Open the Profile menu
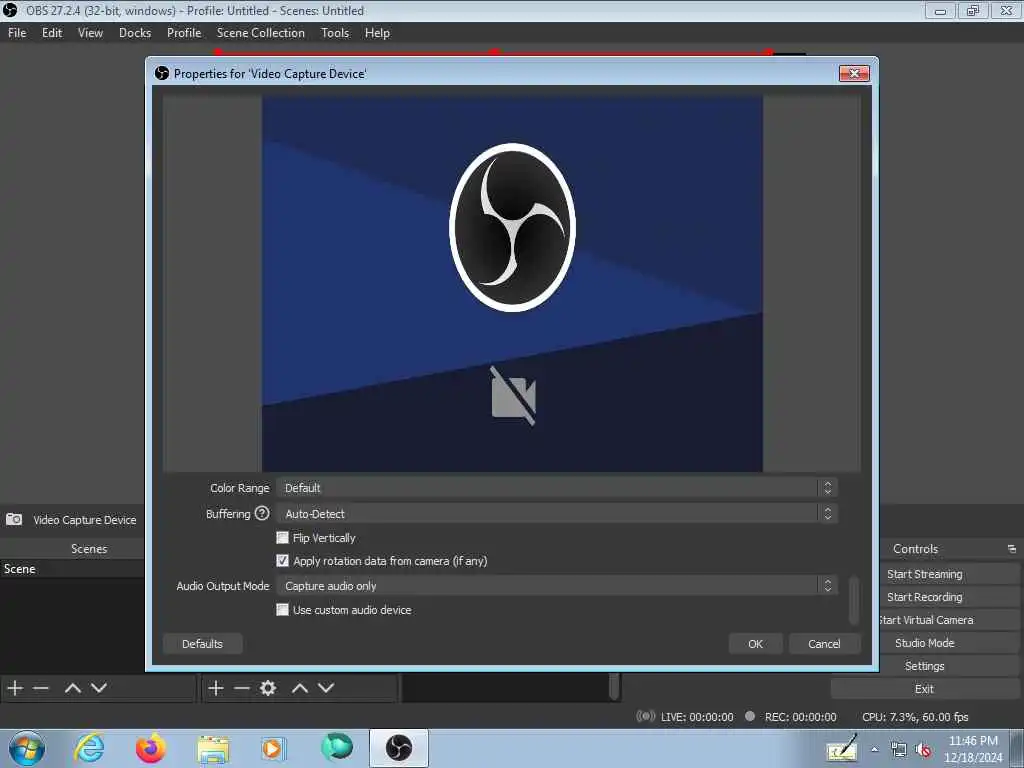This screenshot has width=1024, height=768. point(184,33)
